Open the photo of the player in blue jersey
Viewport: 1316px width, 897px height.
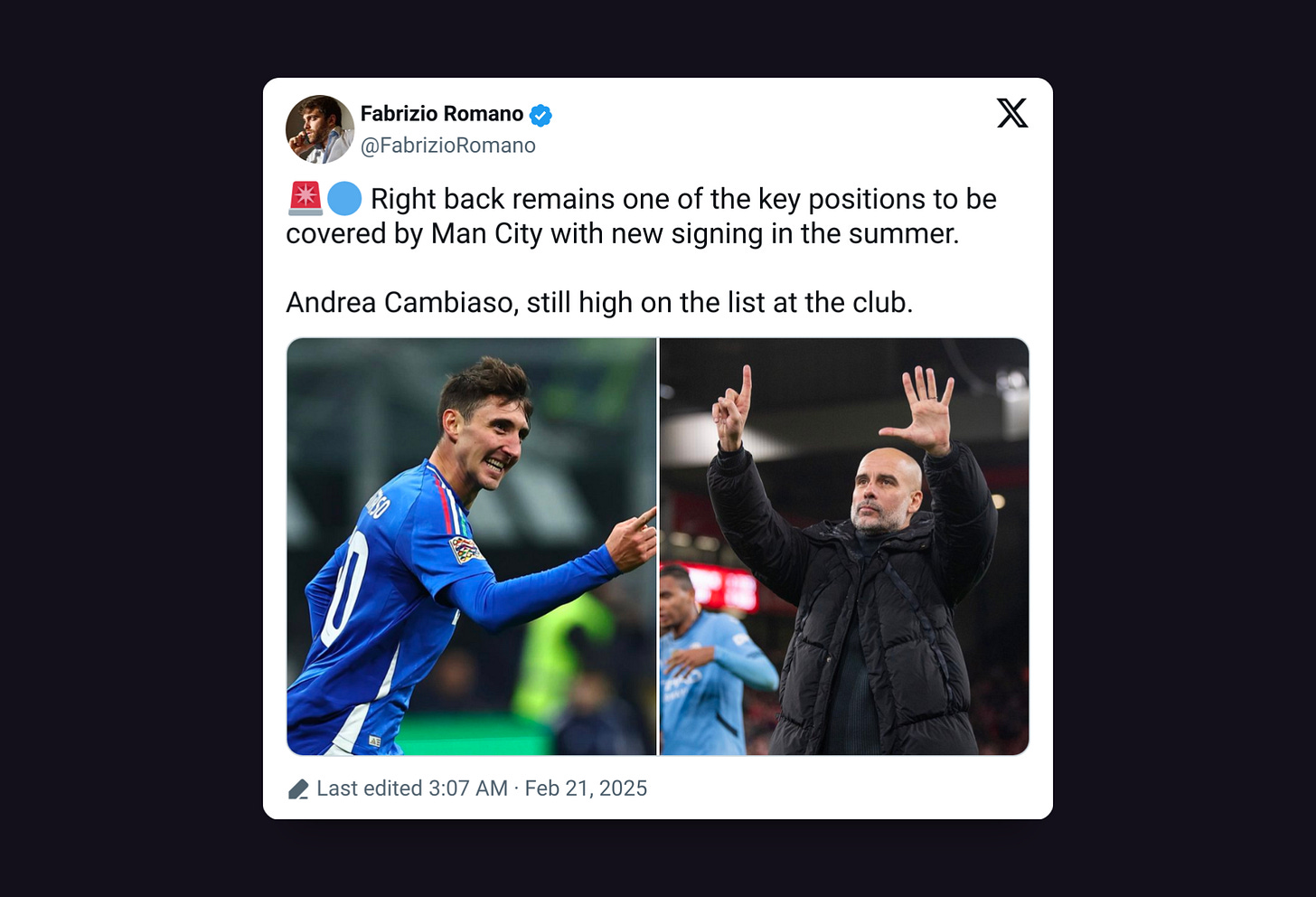pyautogui.click(x=472, y=546)
